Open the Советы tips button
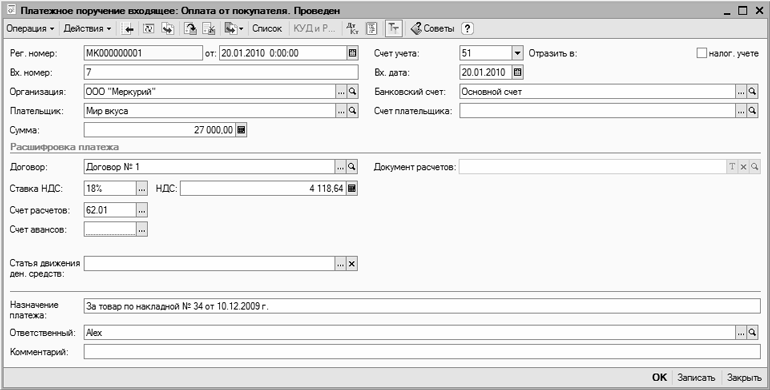Image resolution: width=770 pixels, height=390 pixels. pos(433,28)
